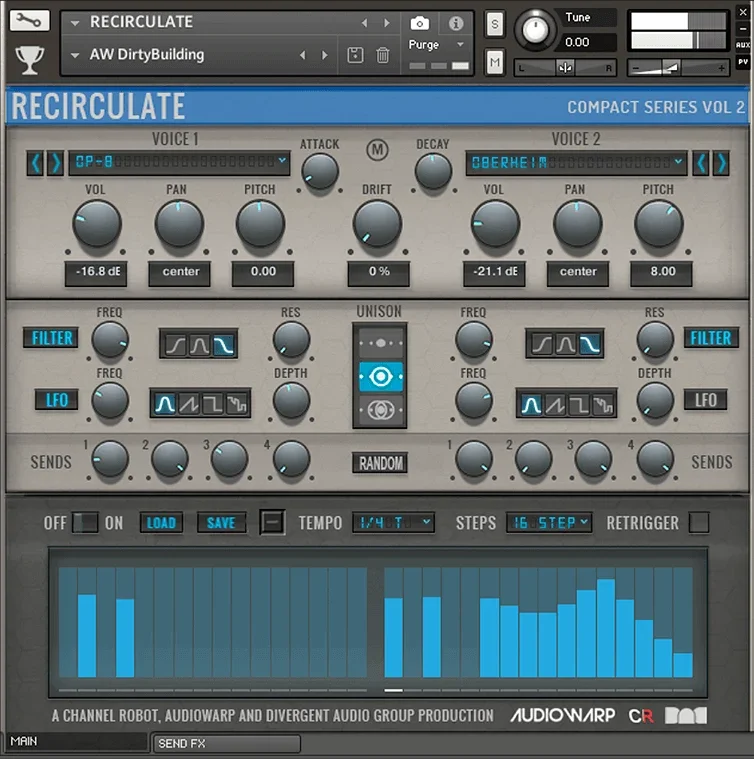754x759 pixels.
Task: Select sawtooth LFO waveform for Voice 1
Action: click(189, 404)
